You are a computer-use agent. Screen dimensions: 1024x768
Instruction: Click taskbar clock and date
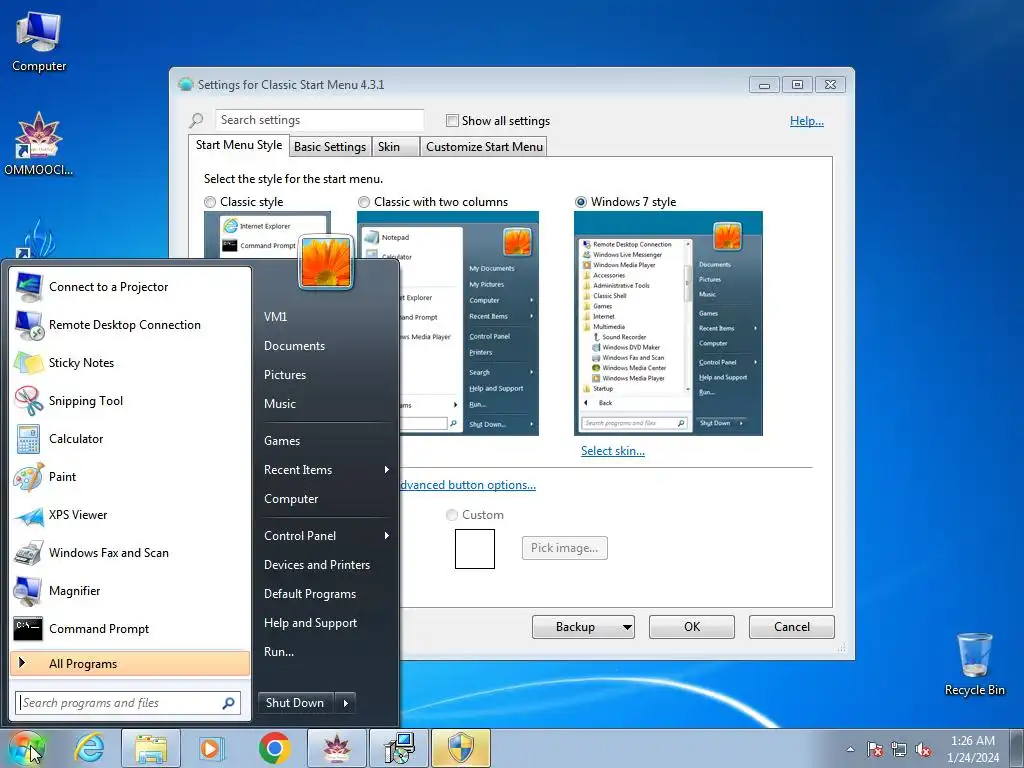click(972, 749)
